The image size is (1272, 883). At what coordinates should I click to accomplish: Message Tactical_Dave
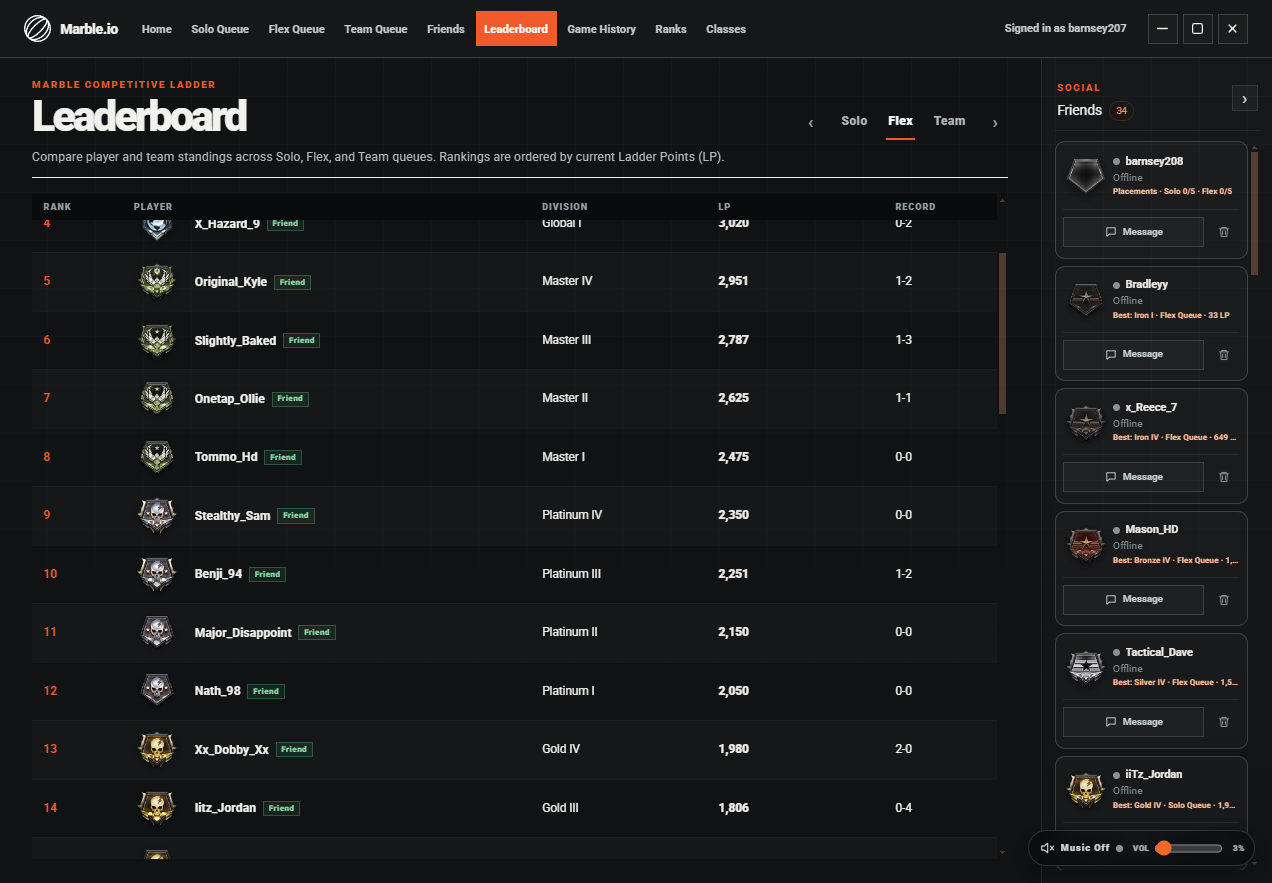point(1133,722)
